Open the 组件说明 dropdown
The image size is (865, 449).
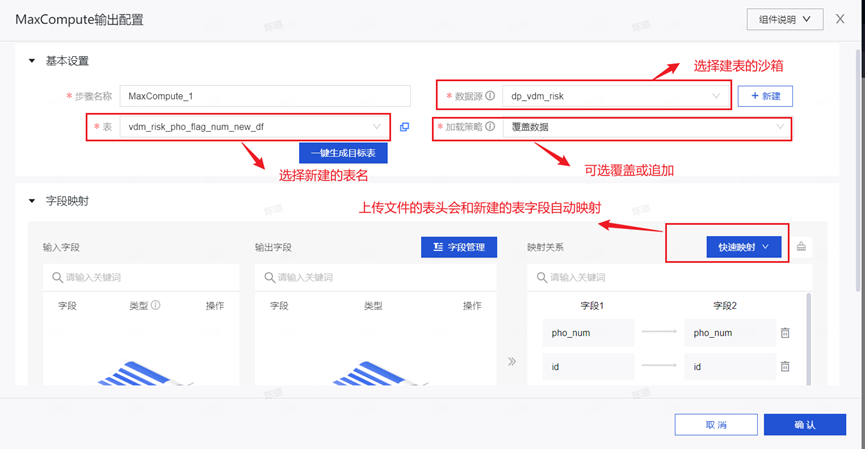point(785,19)
